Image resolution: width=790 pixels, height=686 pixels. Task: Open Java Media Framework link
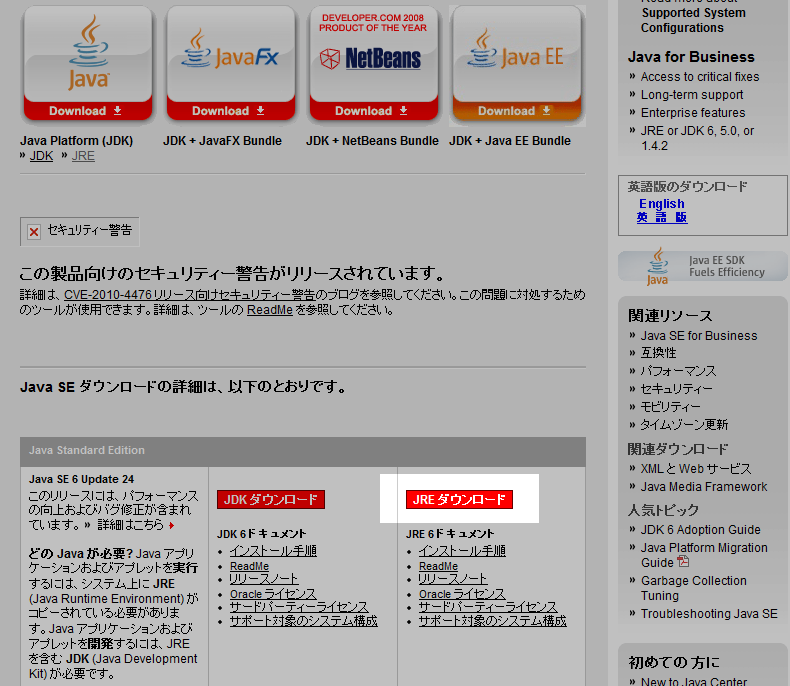[704, 487]
